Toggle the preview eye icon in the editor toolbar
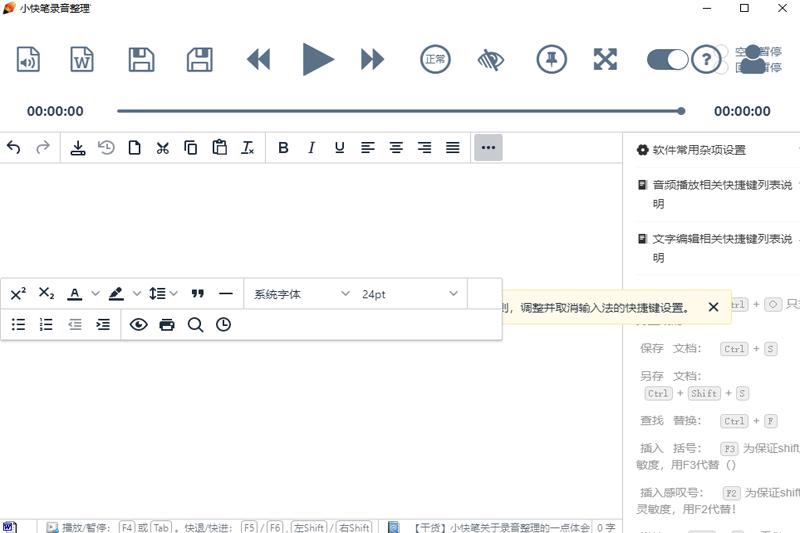800x533 pixels. click(x=138, y=324)
